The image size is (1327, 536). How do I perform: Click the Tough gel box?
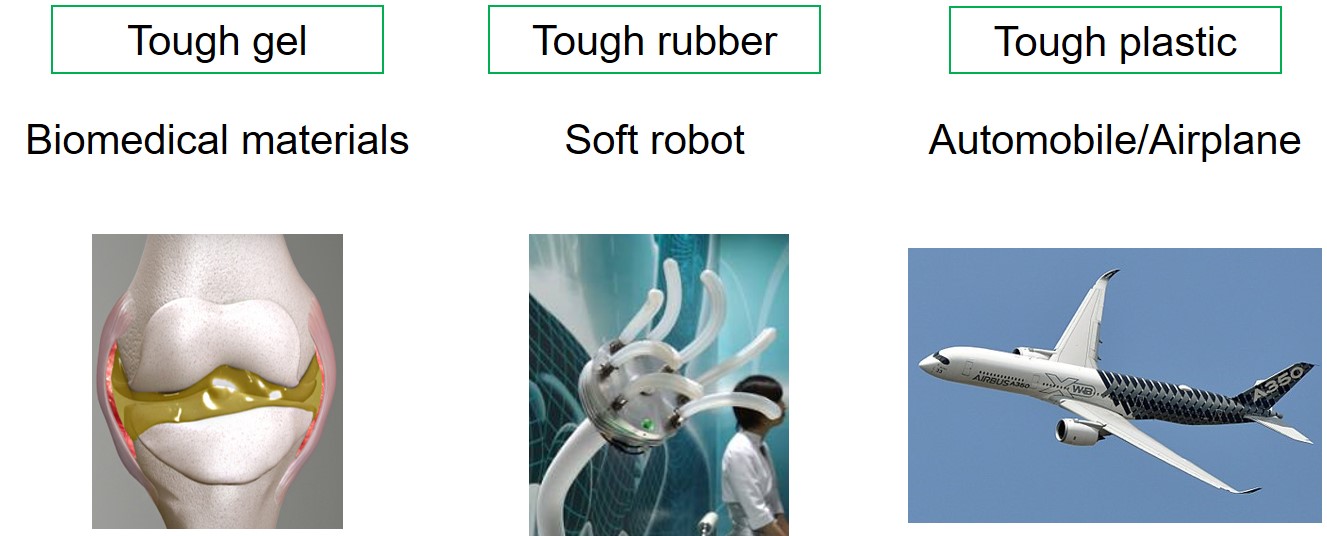[x=217, y=40]
